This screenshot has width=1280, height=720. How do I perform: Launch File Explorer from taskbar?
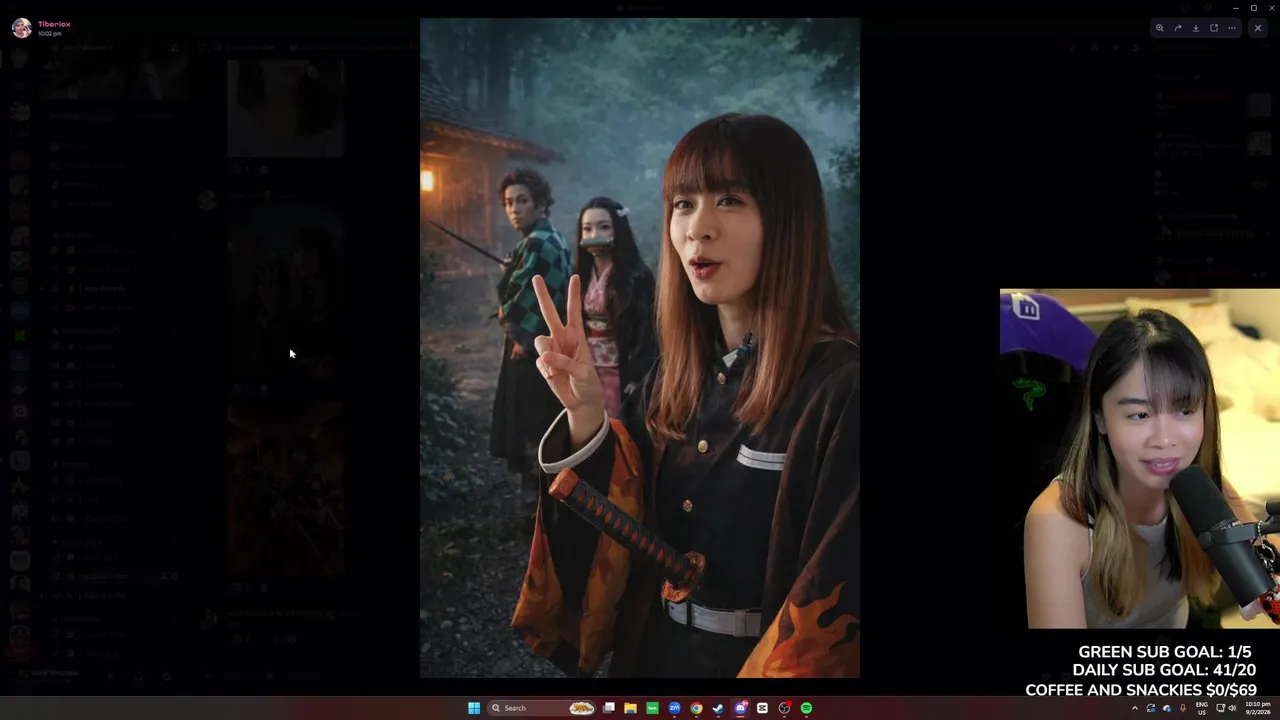pyautogui.click(x=630, y=708)
